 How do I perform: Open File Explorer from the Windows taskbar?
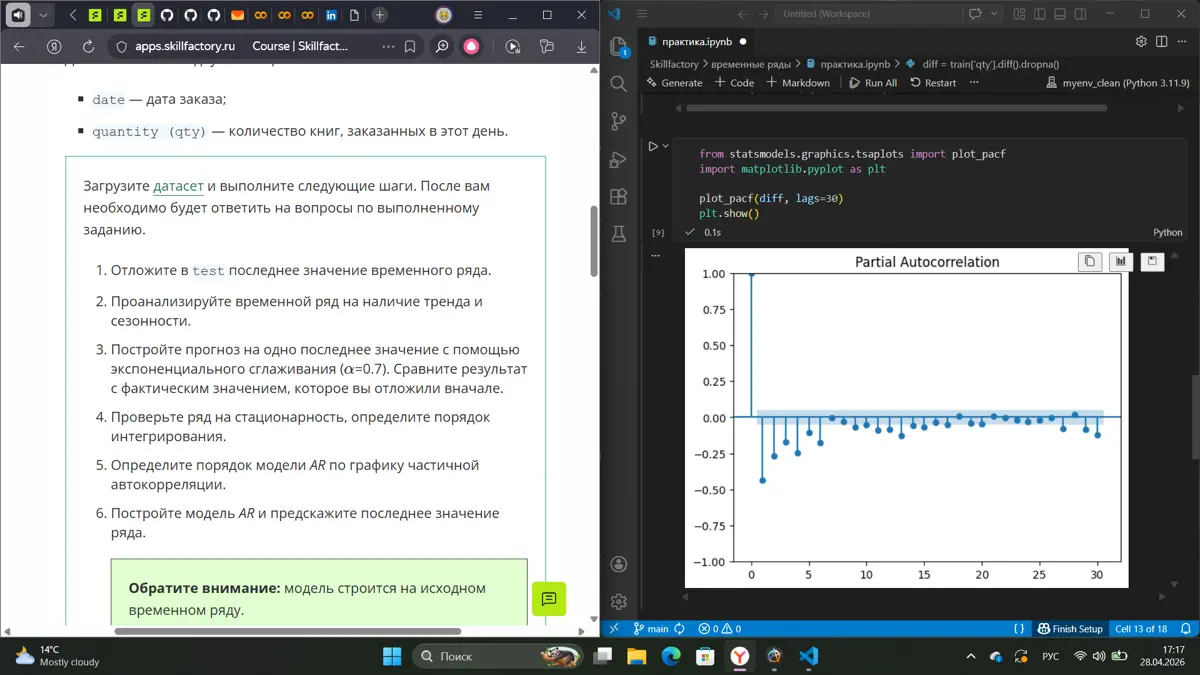(x=636, y=656)
